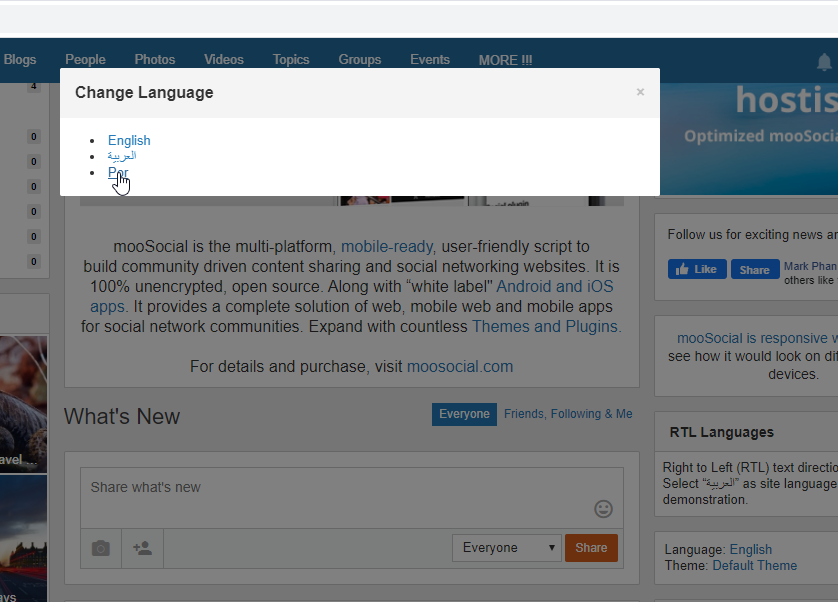The width and height of the screenshot is (838, 602).
Task: Select the Everyone feed tab
Action: [x=464, y=414]
